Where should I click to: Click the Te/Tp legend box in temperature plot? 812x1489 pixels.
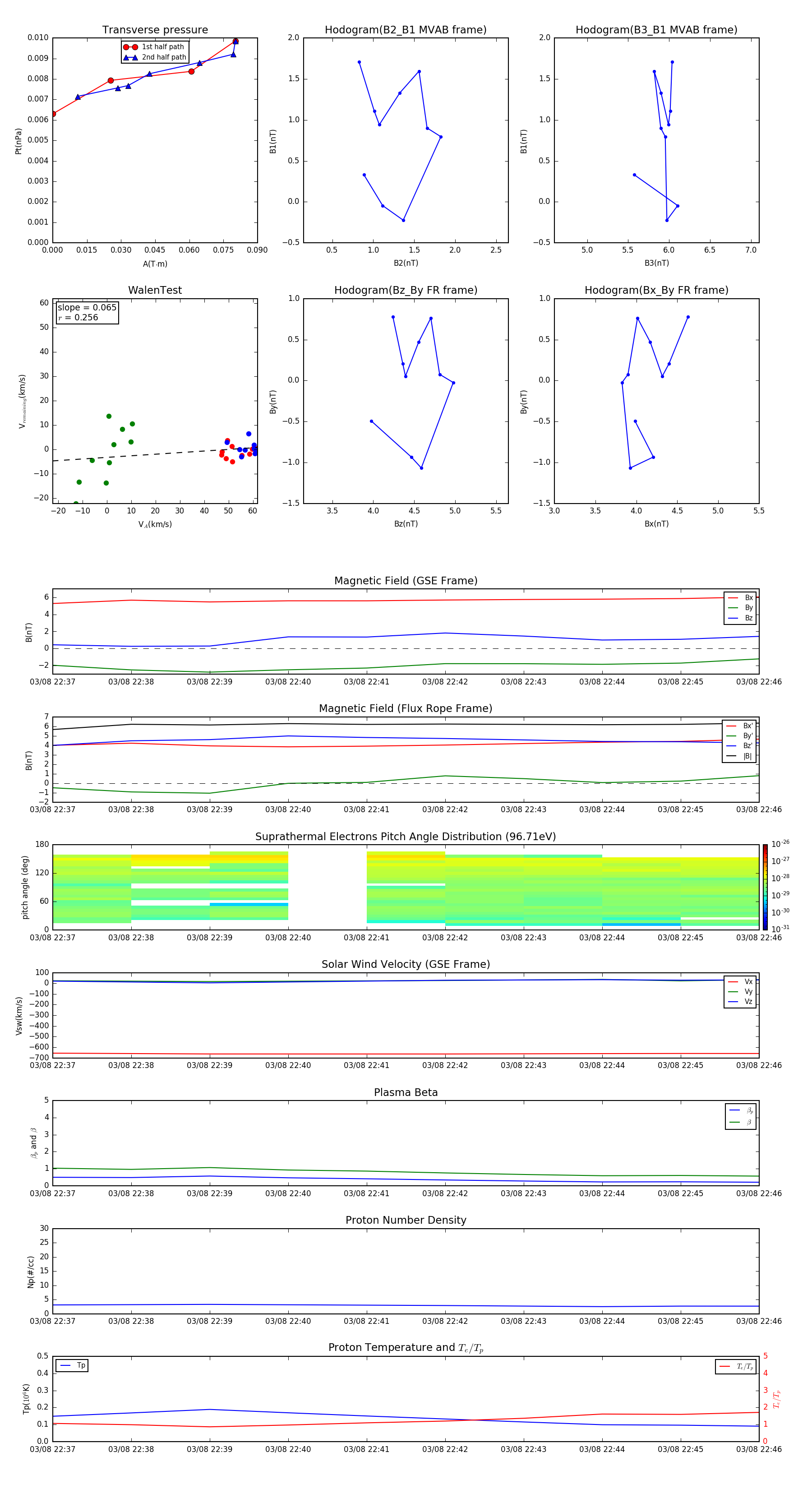pyautogui.click(x=736, y=1366)
